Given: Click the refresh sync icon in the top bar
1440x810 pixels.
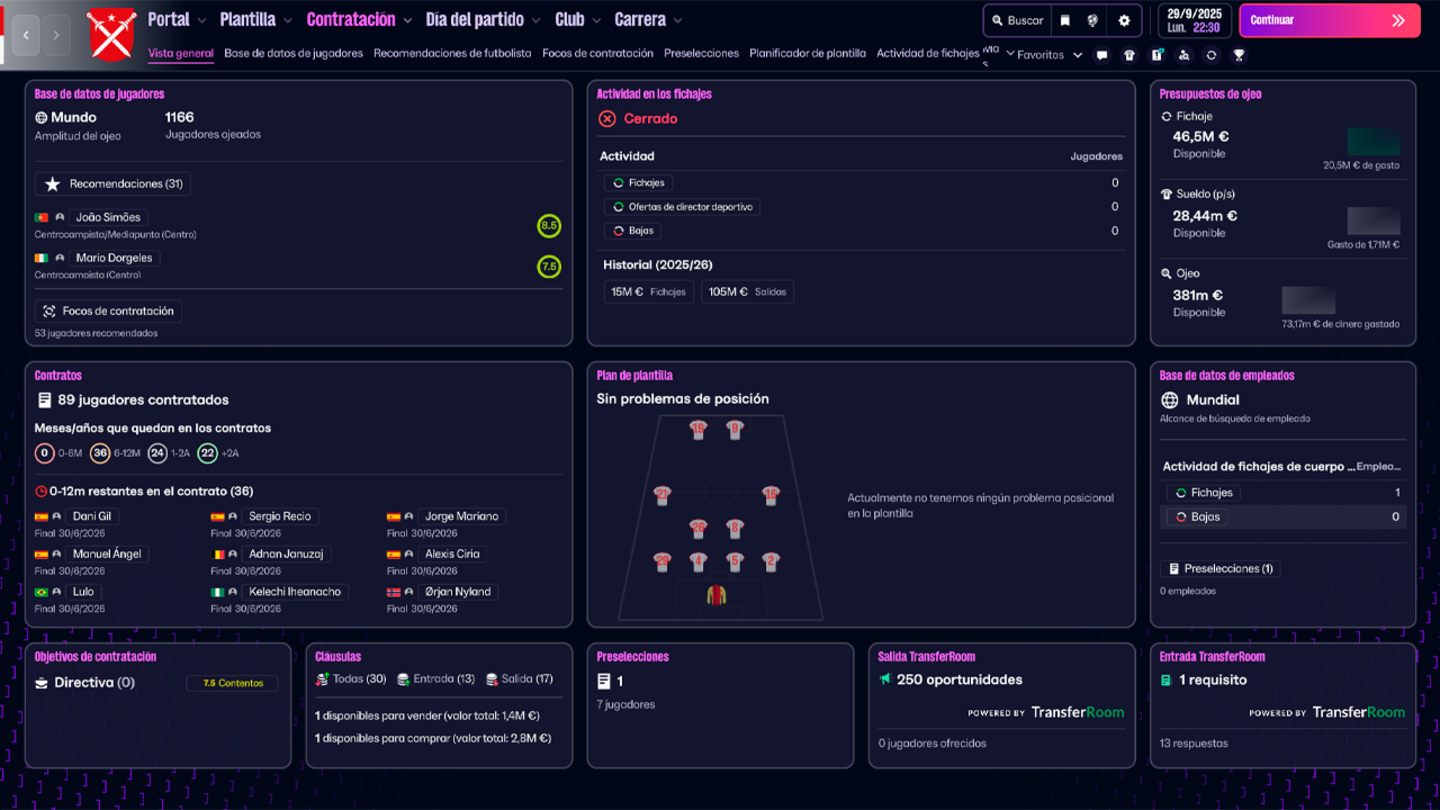Looking at the screenshot, I should click(1211, 55).
